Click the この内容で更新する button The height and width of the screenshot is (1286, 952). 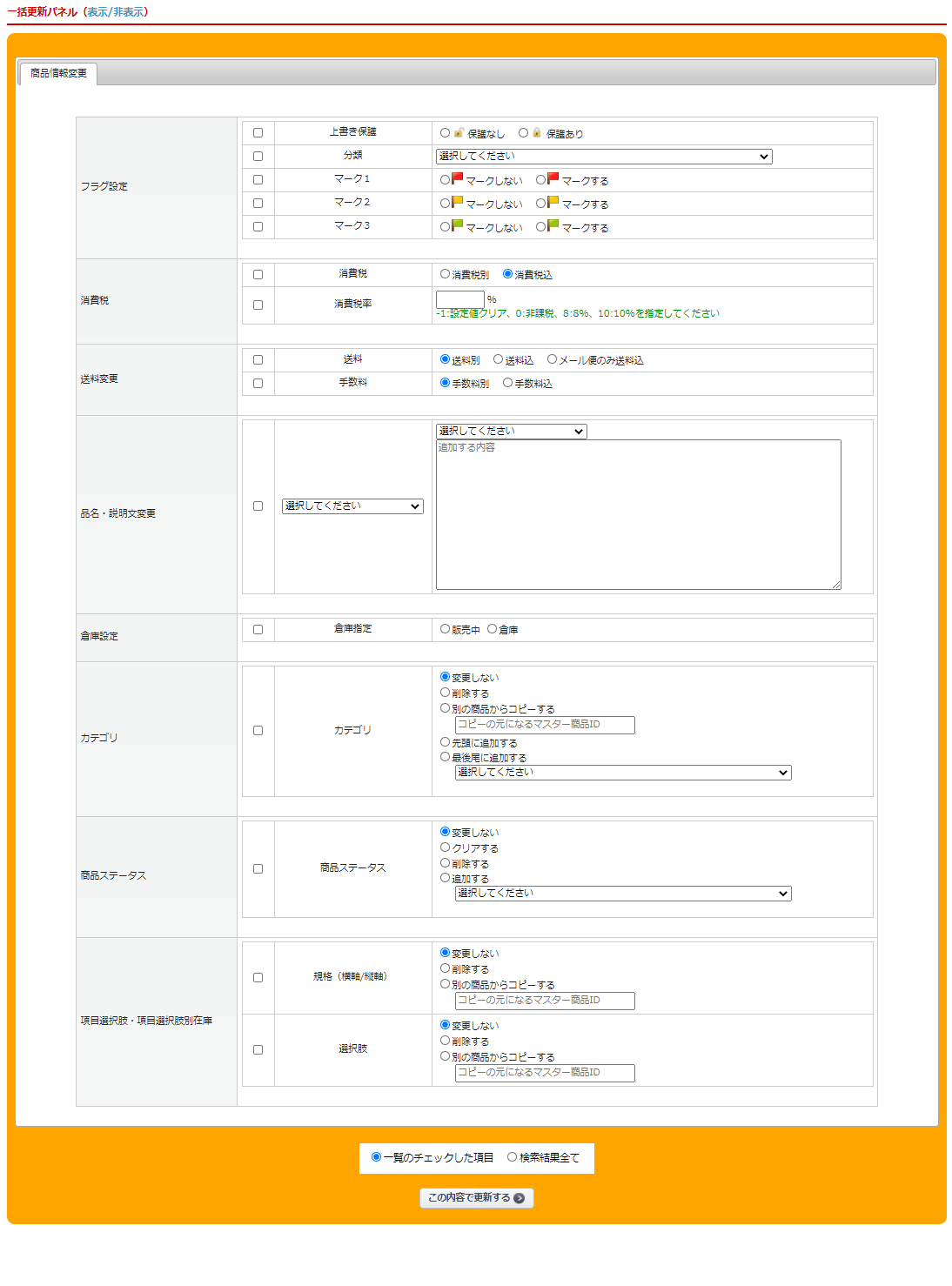pyautogui.click(x=477, y=1198)
